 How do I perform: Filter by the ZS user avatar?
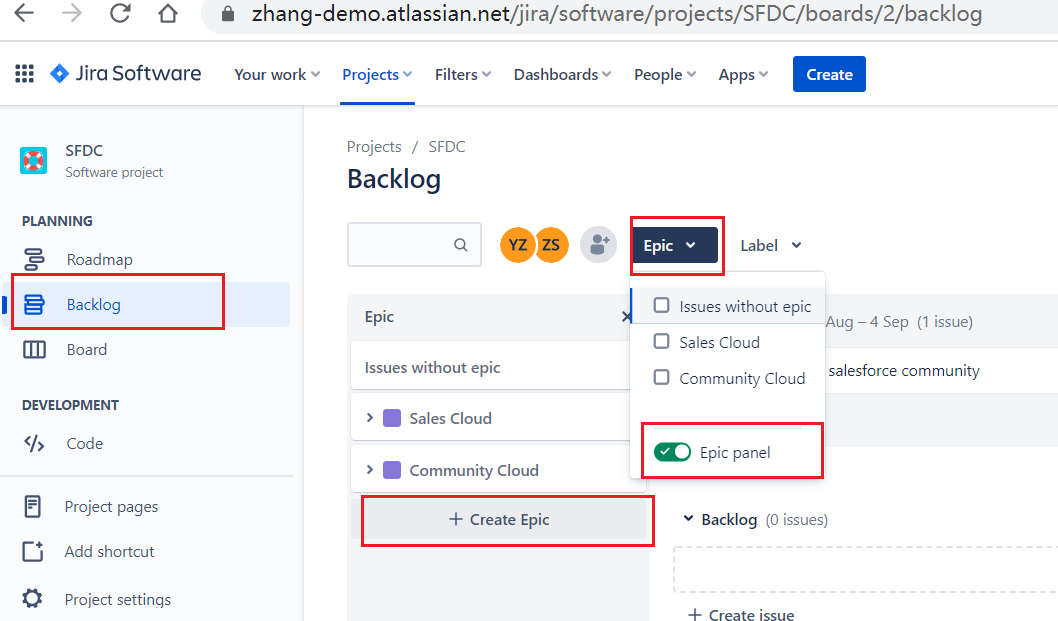[x=551, y=244]
